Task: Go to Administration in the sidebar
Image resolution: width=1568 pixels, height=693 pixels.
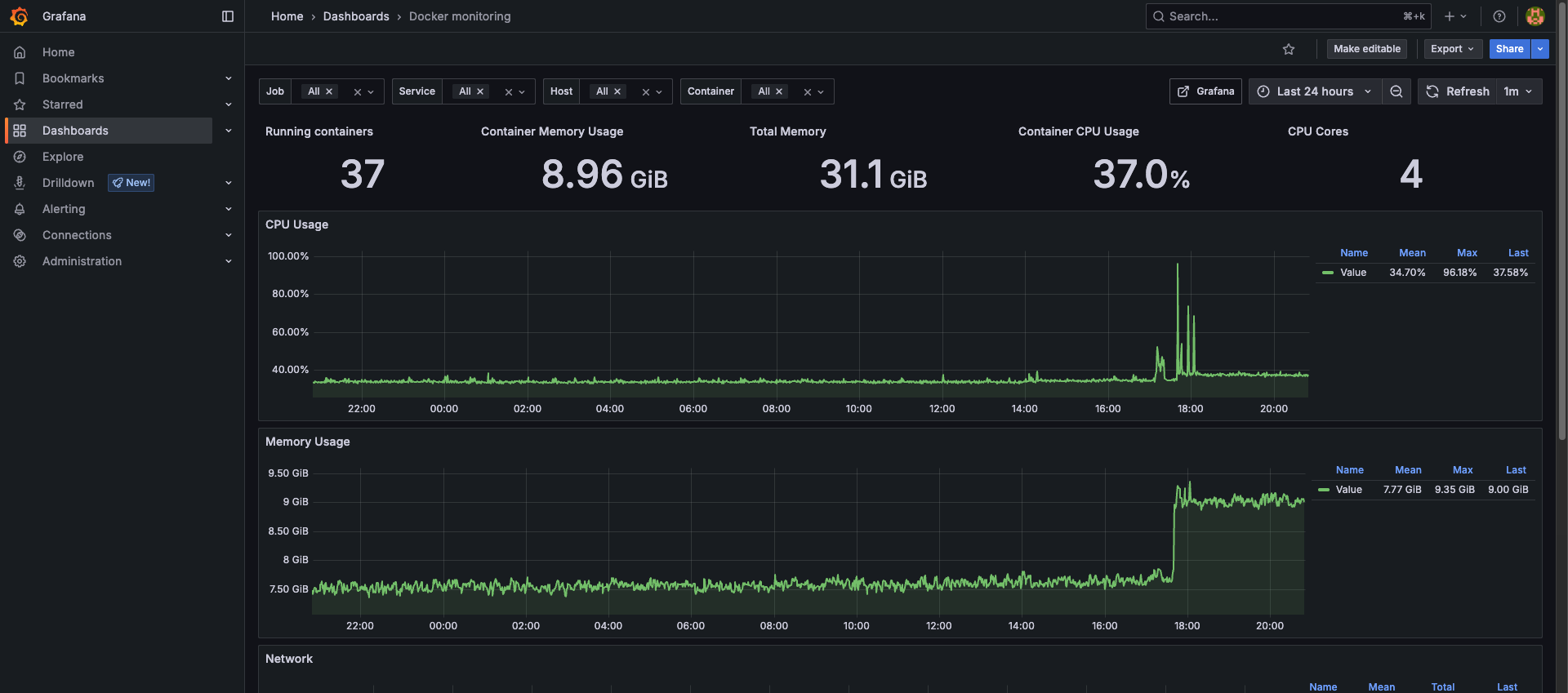Action: 82,261
